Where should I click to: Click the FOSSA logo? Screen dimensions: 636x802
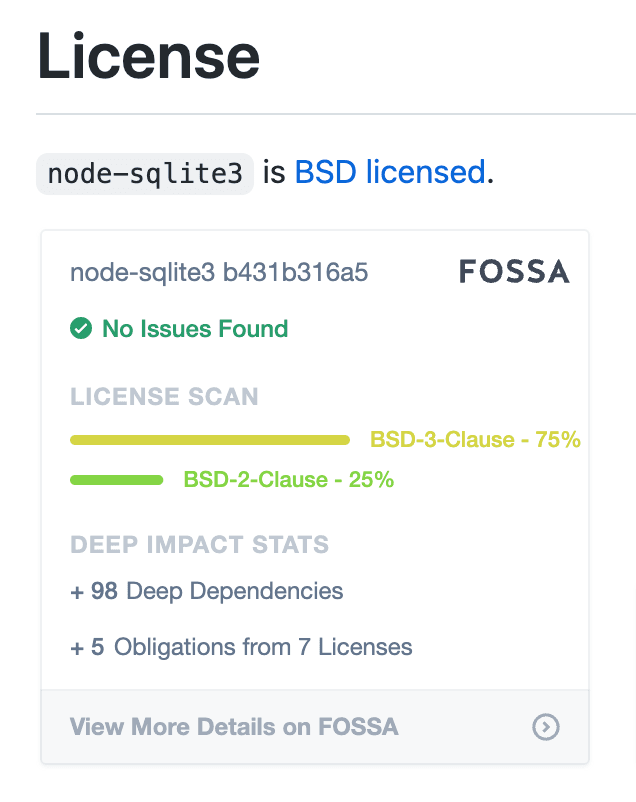click(x=514, y=272)
